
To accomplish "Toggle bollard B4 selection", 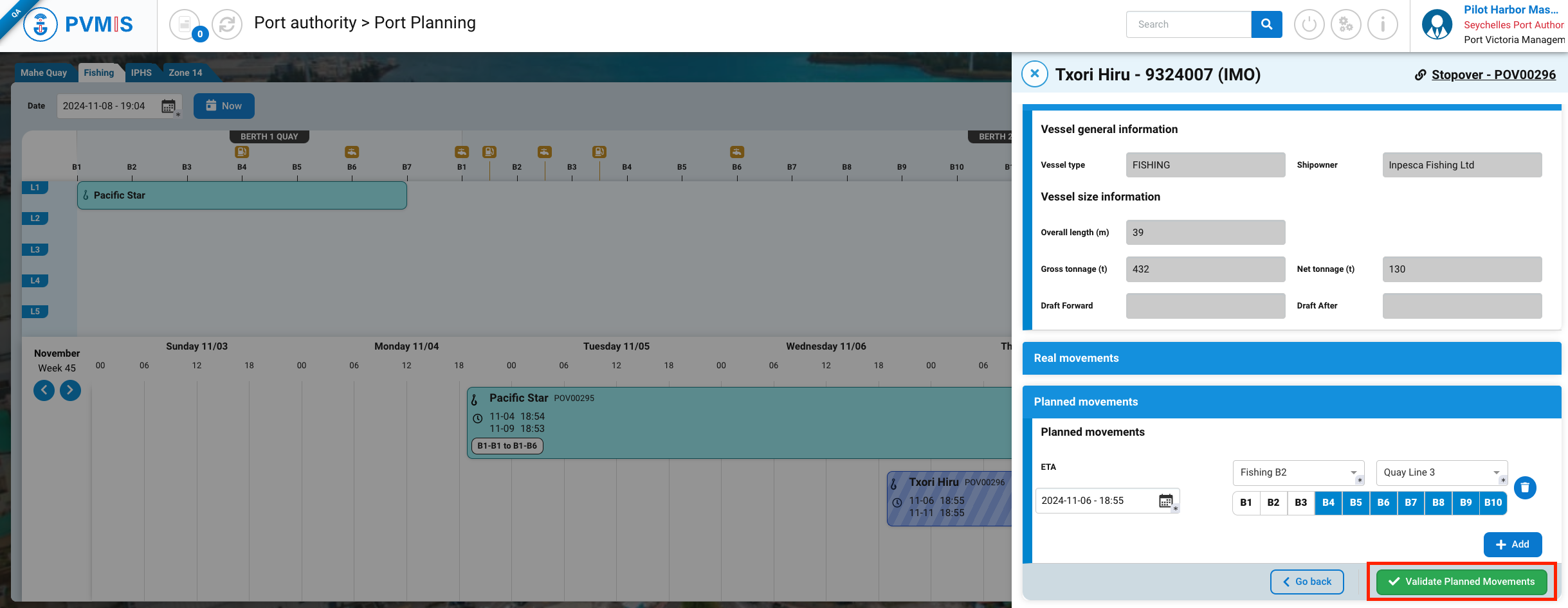I will (1328, 503).
